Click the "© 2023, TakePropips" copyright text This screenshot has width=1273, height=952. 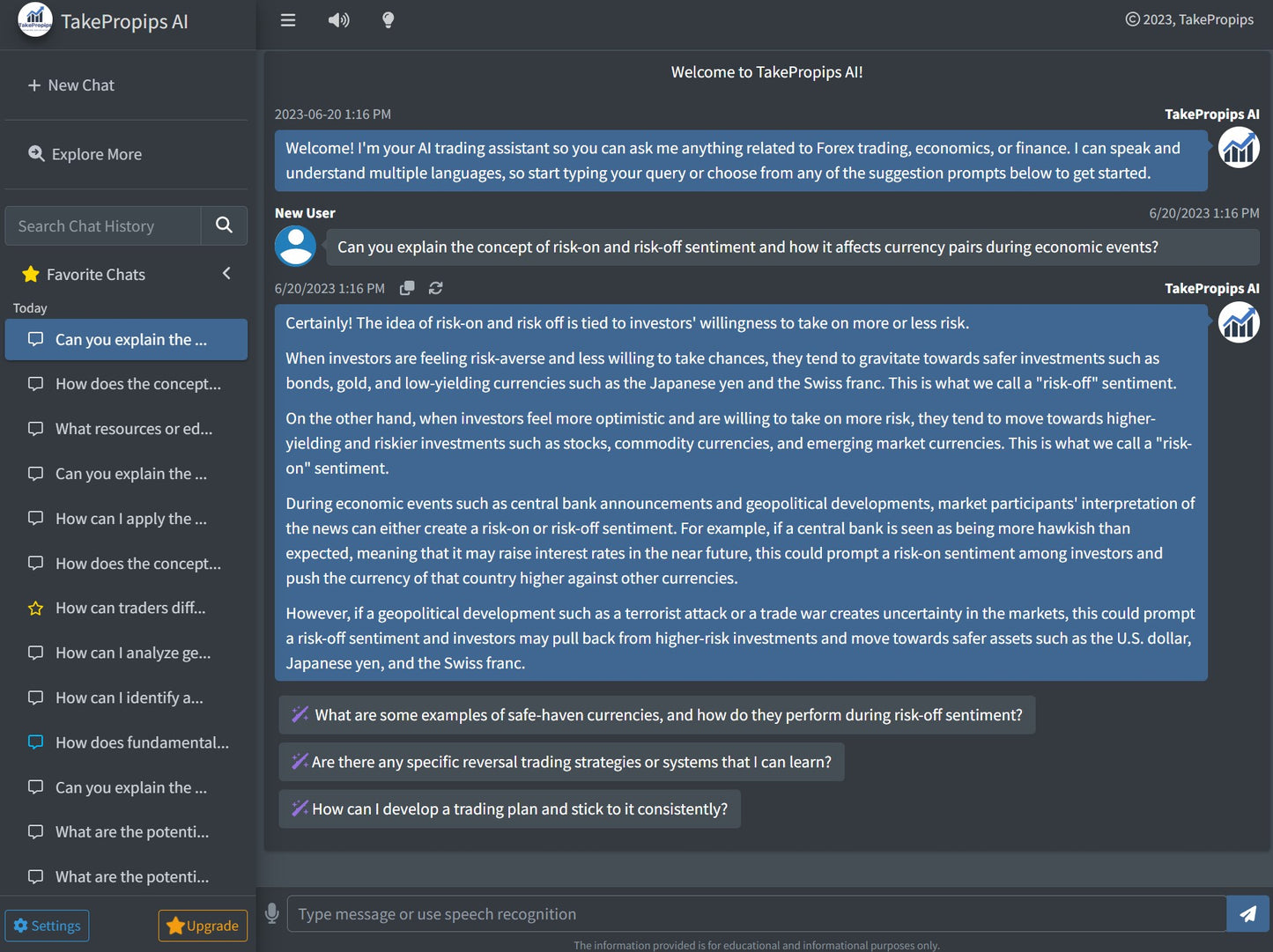1189,19
